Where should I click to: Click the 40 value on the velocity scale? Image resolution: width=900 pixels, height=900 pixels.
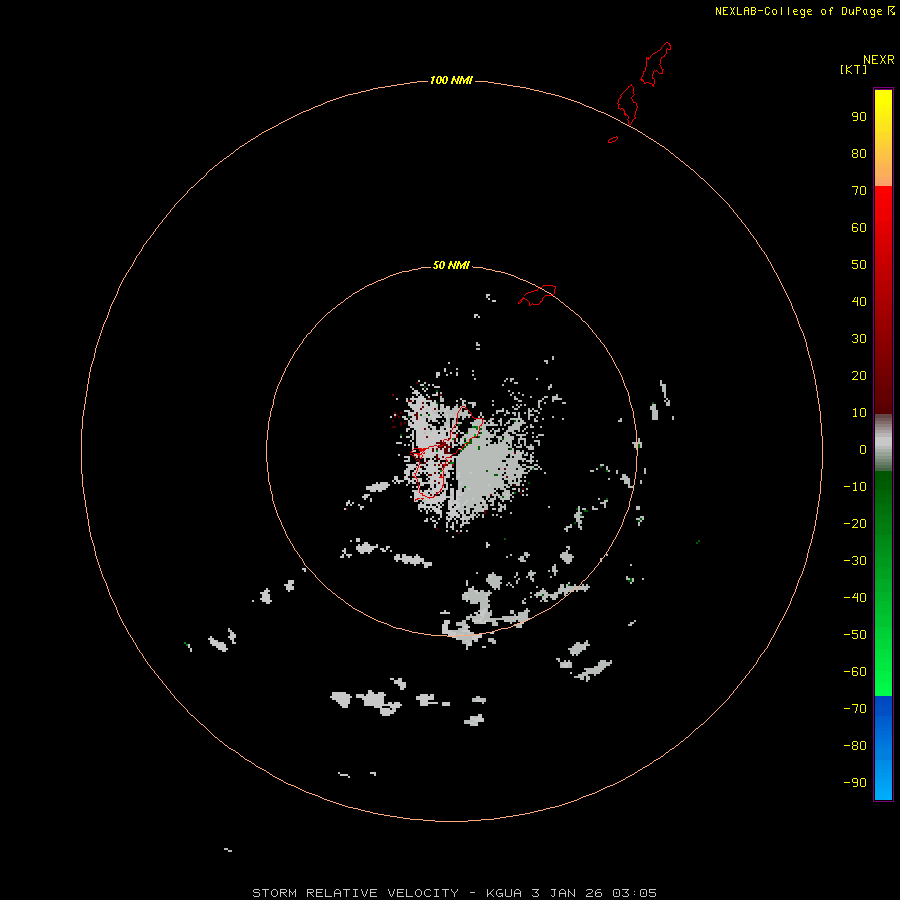(859, 302)
